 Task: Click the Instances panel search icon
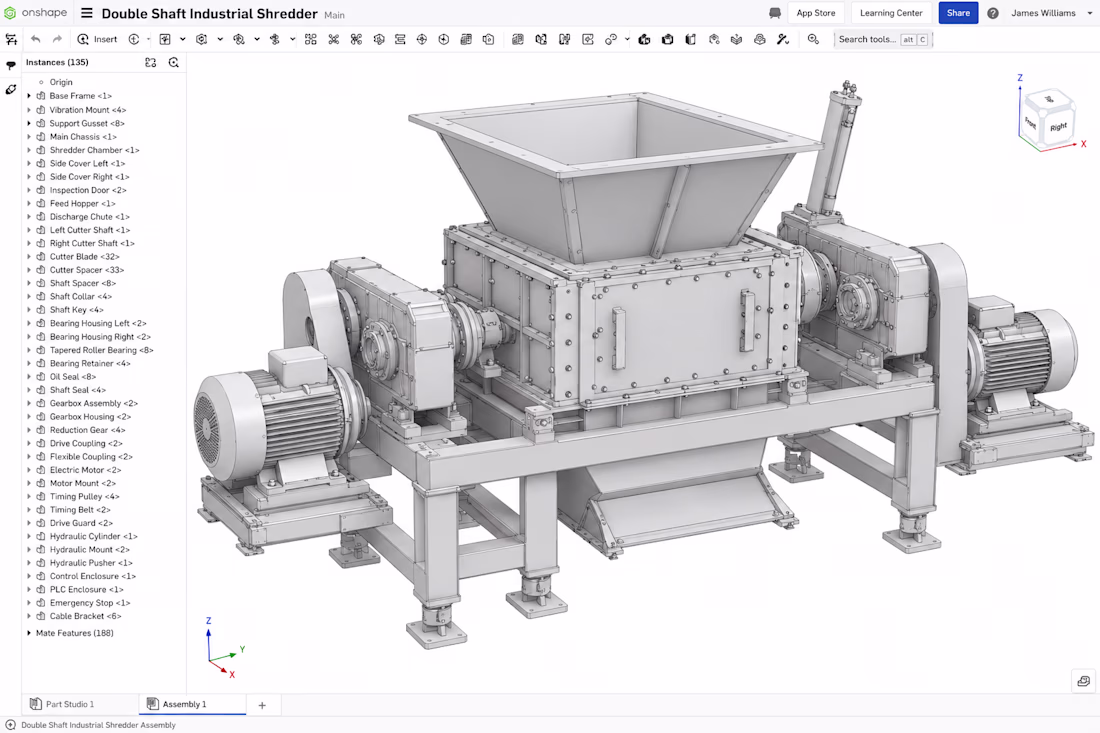pyautogui.click(x=174, y=62)
